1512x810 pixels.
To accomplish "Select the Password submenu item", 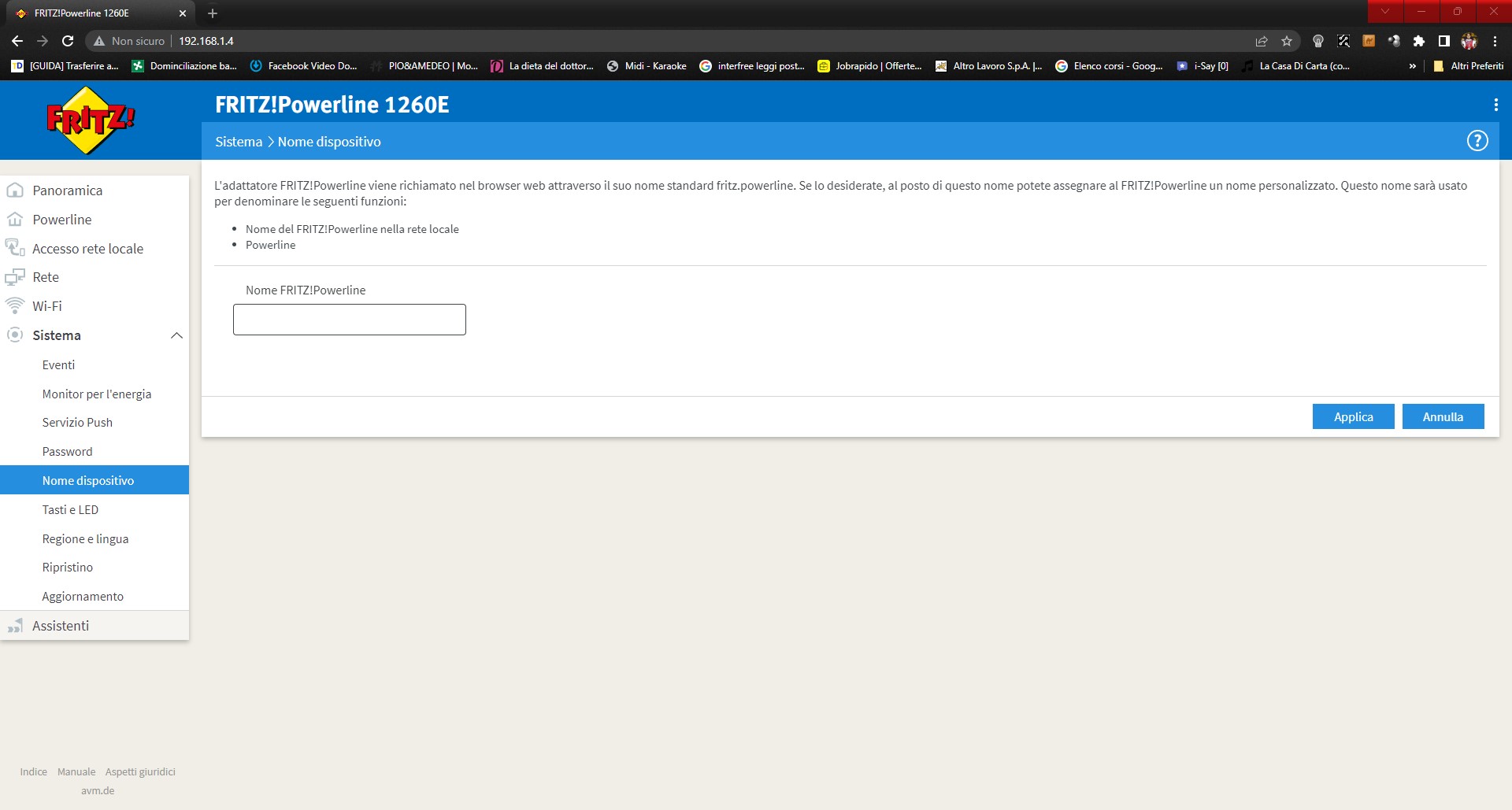I will point(67,452).
